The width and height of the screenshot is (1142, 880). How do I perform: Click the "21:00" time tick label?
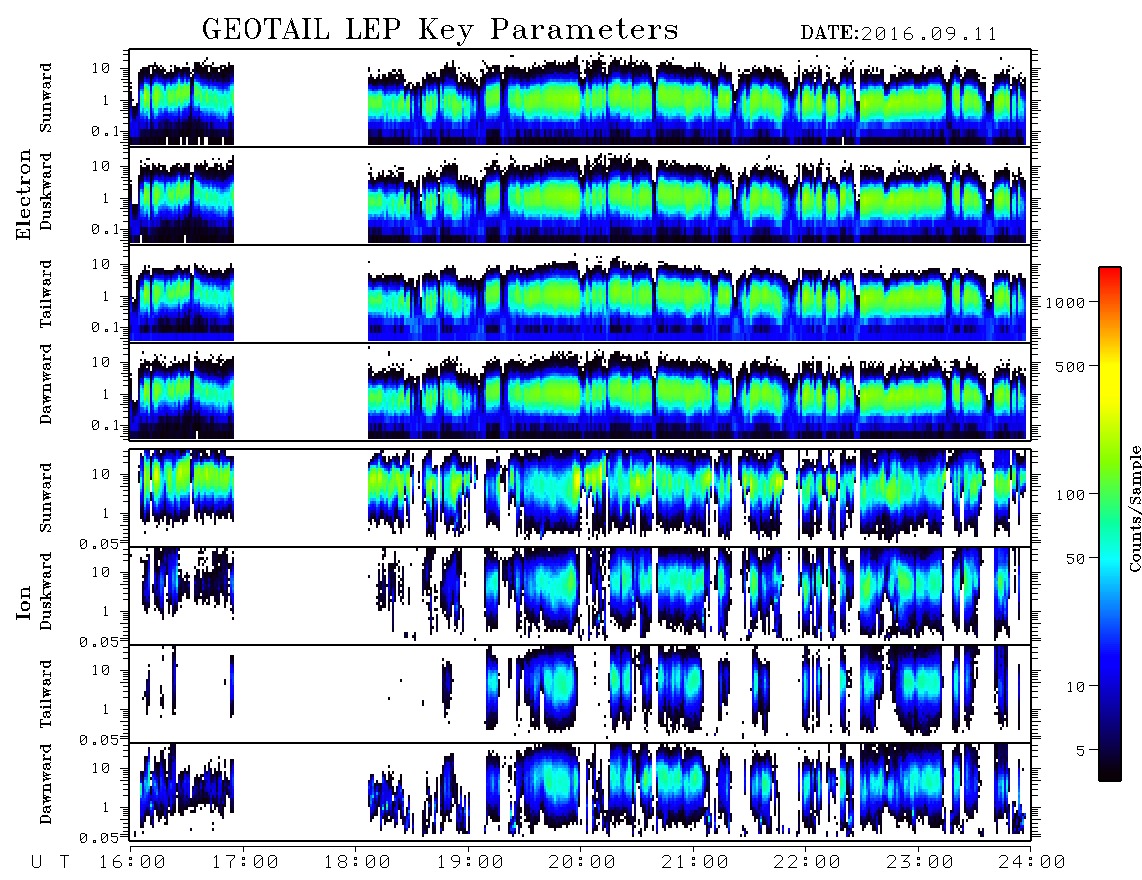pos(695,863)
